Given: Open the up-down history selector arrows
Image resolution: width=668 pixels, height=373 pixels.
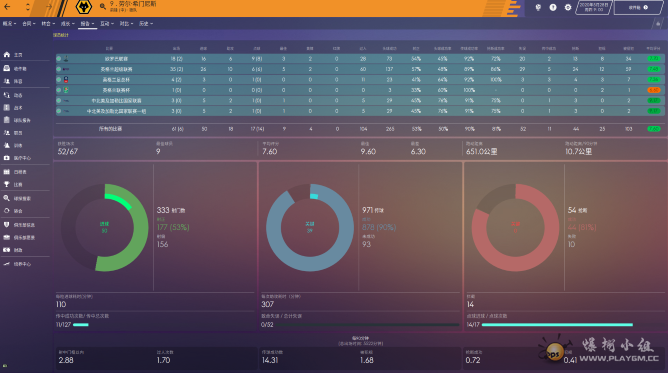Looking at the screenshot, I should point(28,7).
